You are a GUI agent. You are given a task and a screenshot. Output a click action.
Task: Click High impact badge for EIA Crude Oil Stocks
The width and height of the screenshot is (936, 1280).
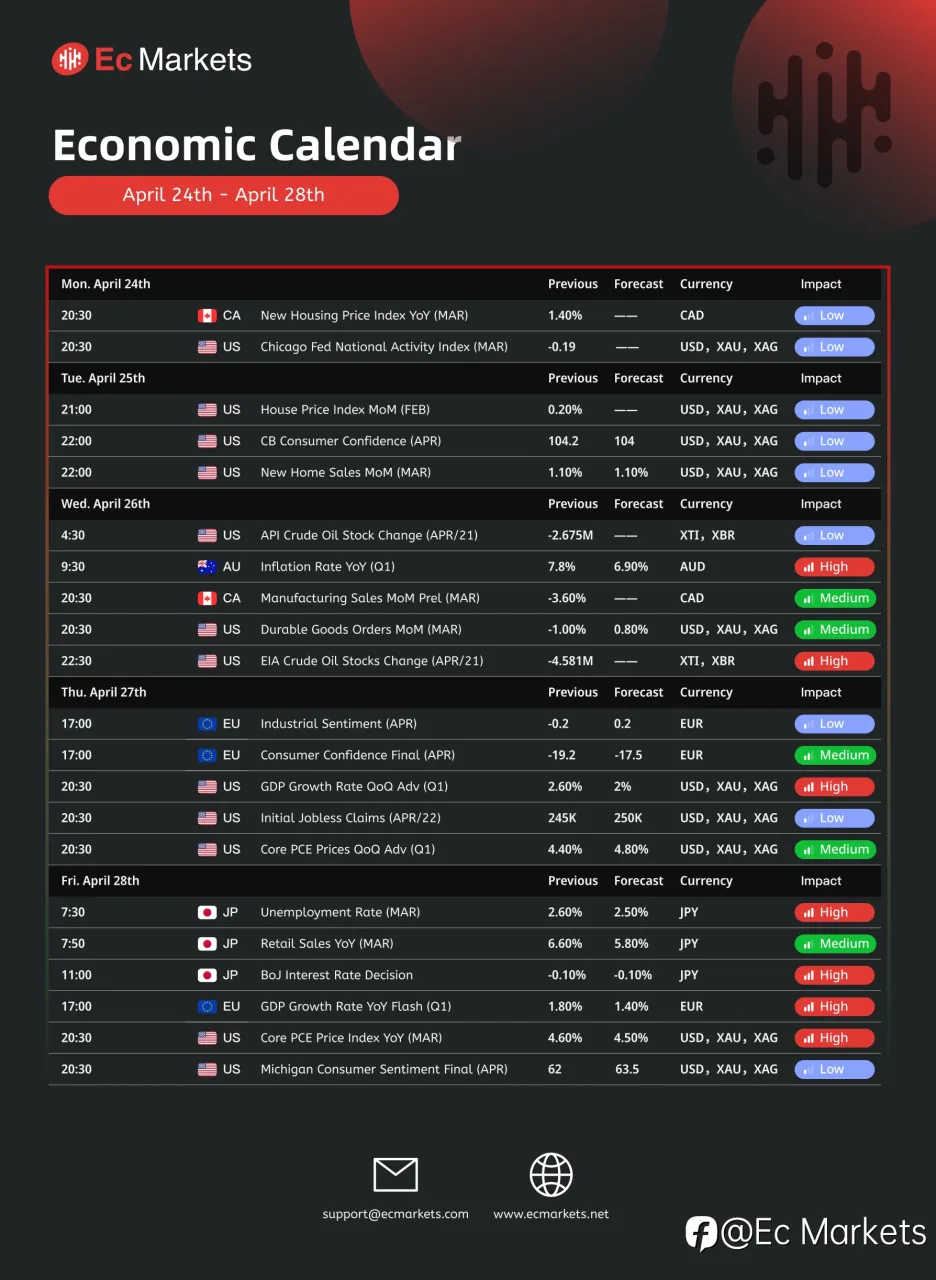[x=834, y=661]
